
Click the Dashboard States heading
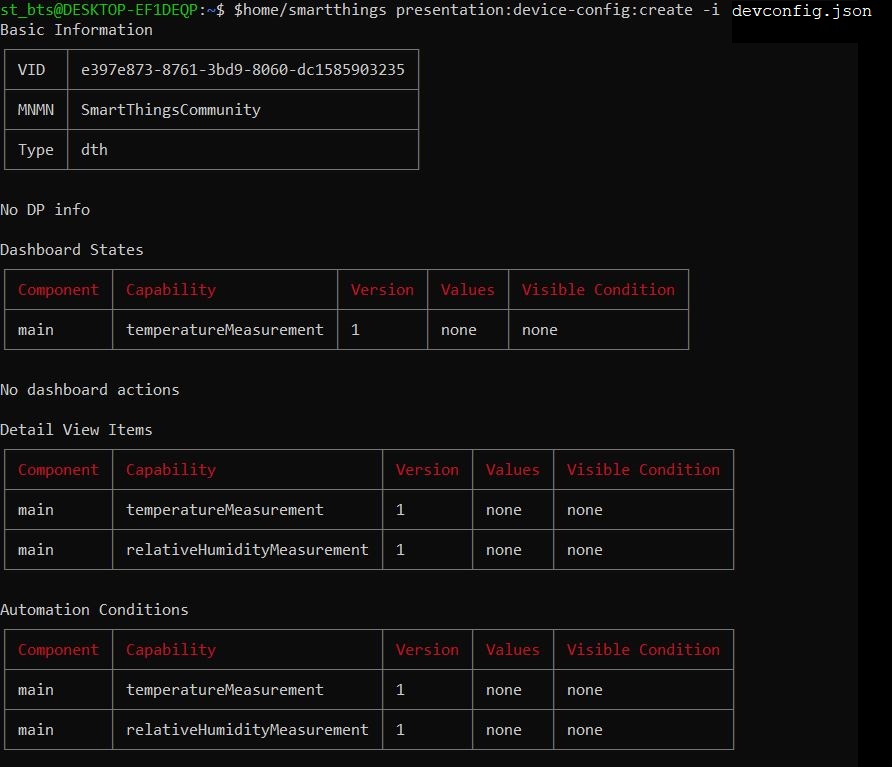[x=72, y=249]
